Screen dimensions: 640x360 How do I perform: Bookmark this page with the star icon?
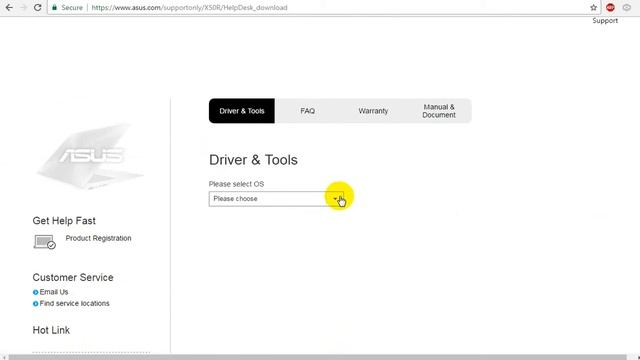point(593,7)
